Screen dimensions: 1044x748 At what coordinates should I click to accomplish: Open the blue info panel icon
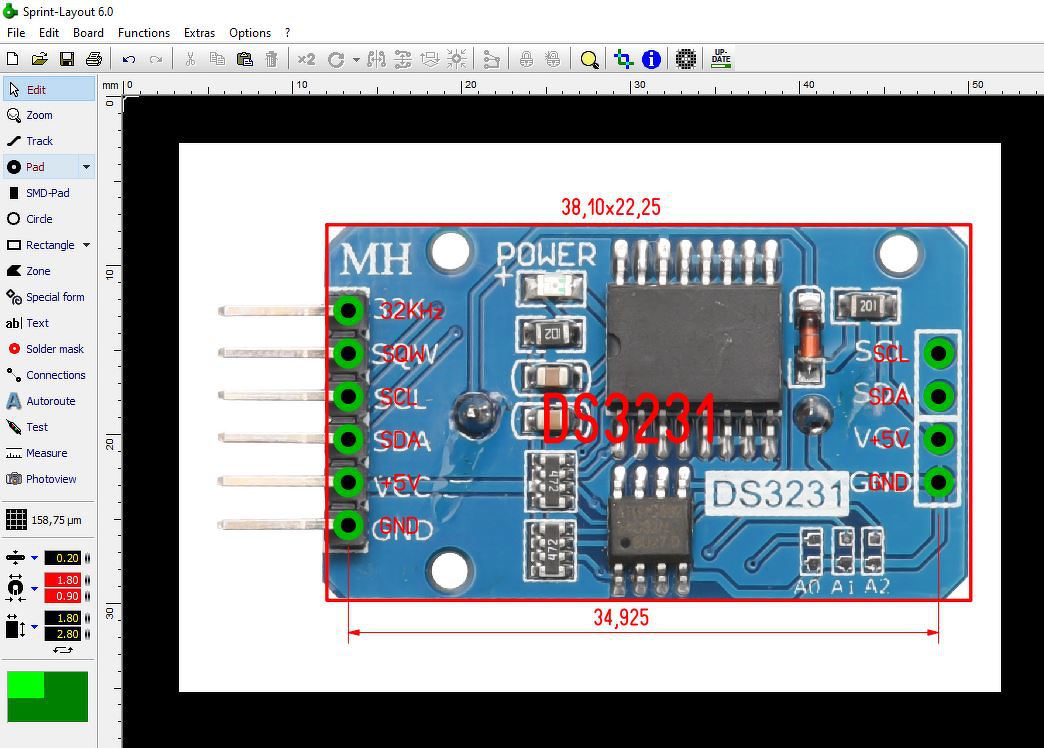point(651,59)
